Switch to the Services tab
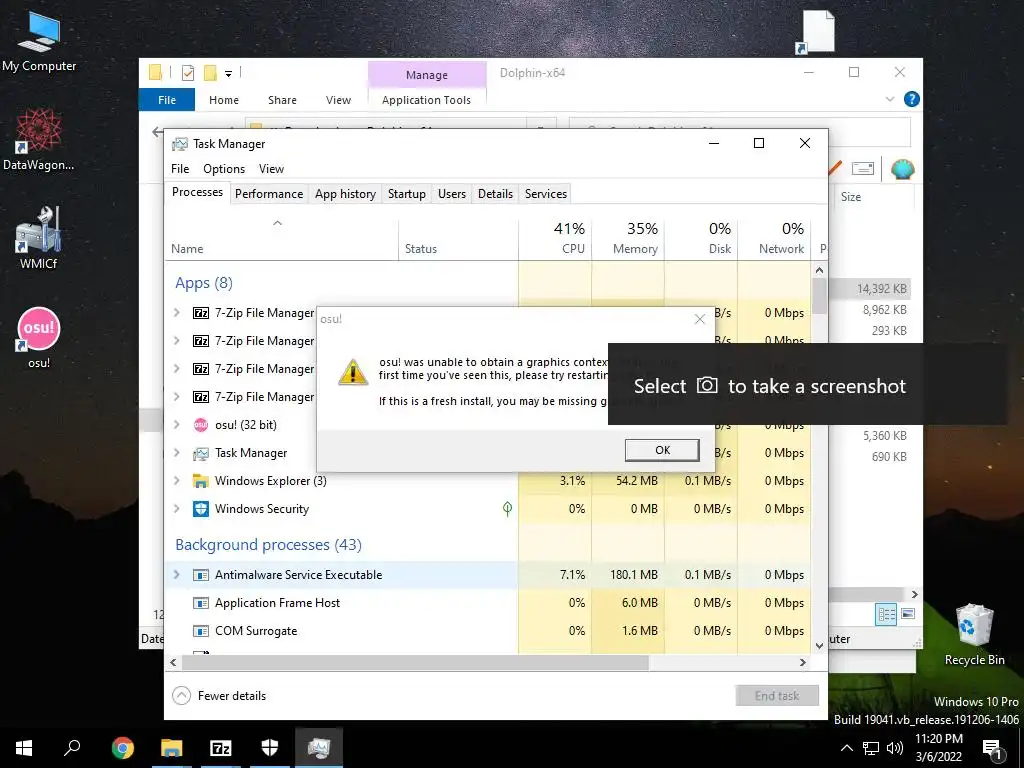This screenshot has width=1024, height=768. (546, 194)
